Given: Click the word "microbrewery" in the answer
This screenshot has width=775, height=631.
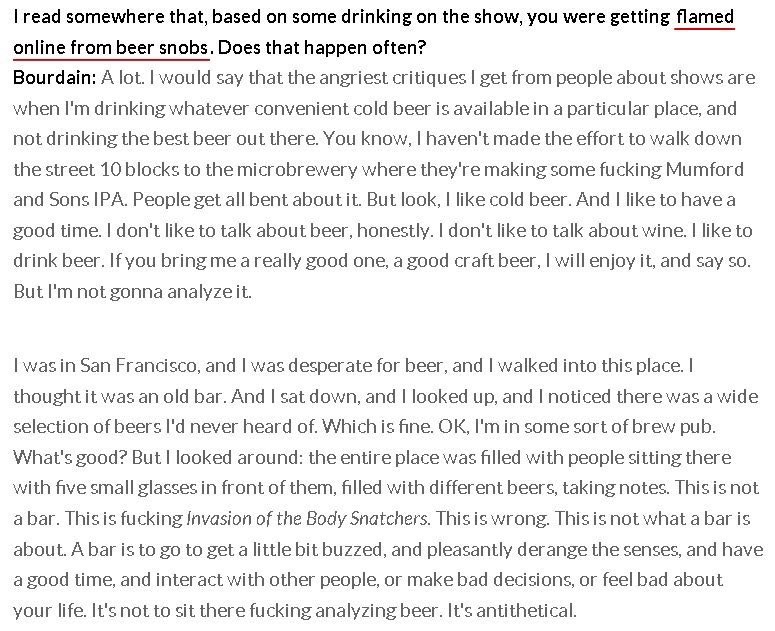Looking at the screenshot, I should pyautogui.click(x=297, y=169).
